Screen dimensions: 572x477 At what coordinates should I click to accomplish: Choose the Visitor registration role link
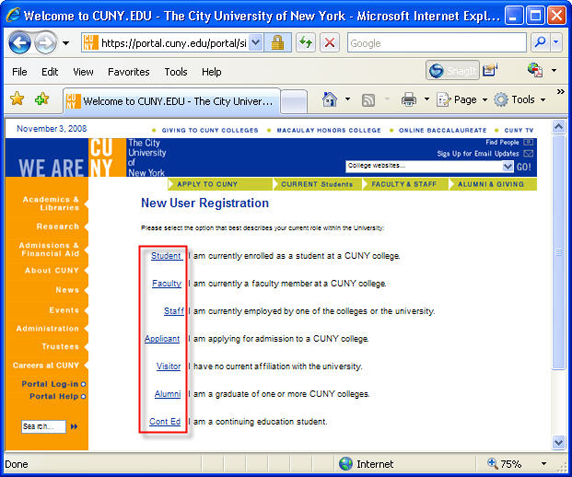(x=169, y=366)
